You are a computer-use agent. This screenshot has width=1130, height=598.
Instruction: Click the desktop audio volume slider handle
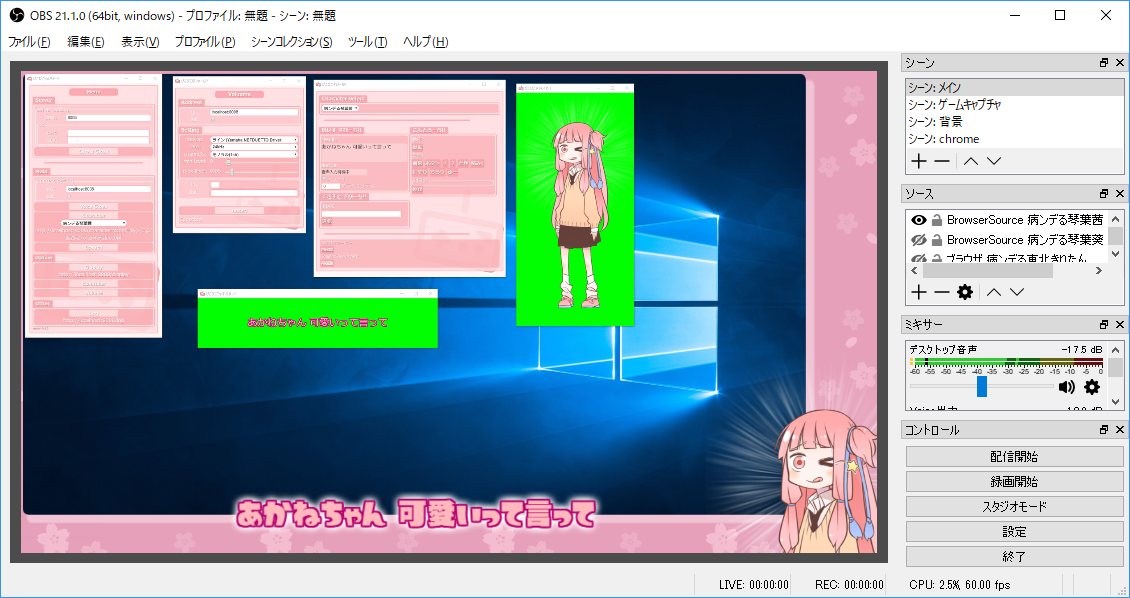click(x=982, y=386)
